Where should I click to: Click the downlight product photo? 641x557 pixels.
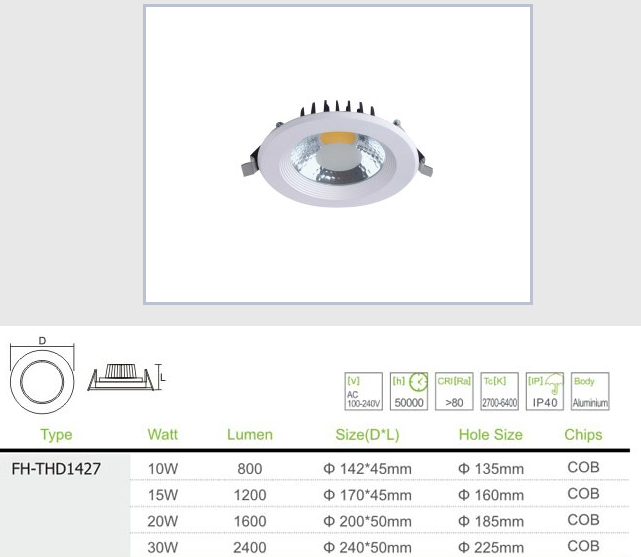[x=337, y=155]
